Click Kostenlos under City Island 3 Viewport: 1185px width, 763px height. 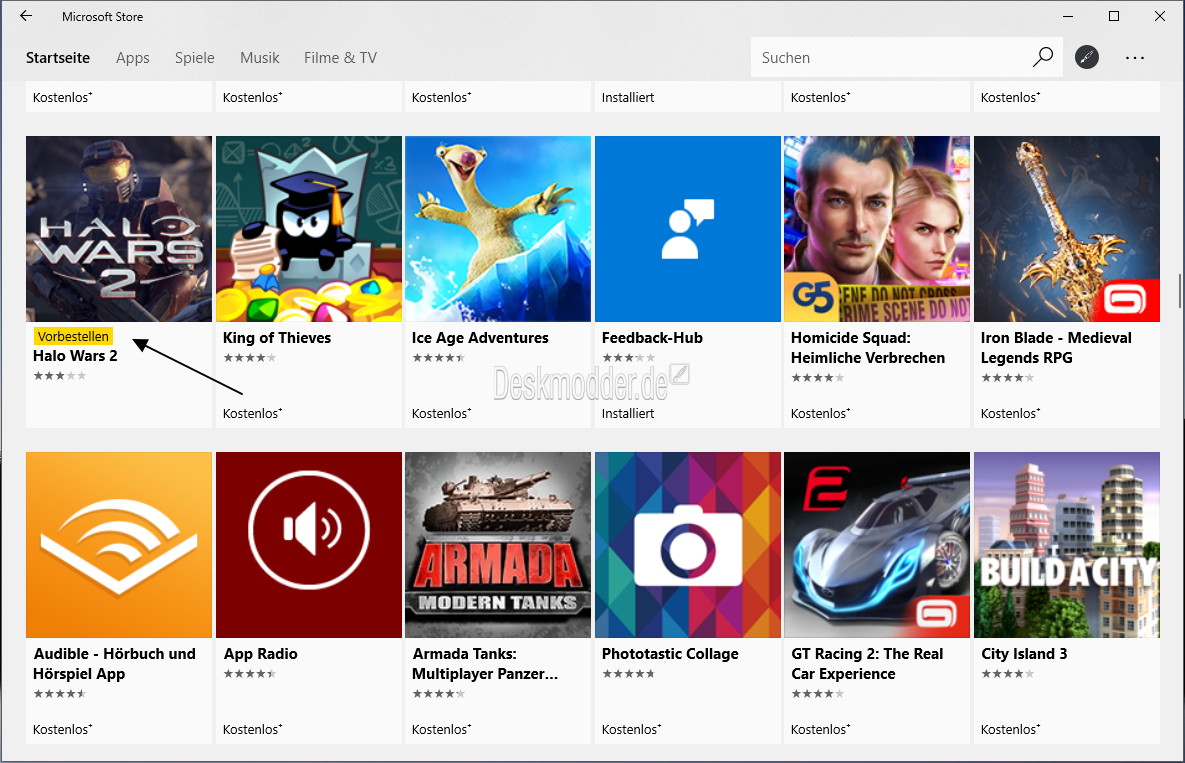[1010, 729]
